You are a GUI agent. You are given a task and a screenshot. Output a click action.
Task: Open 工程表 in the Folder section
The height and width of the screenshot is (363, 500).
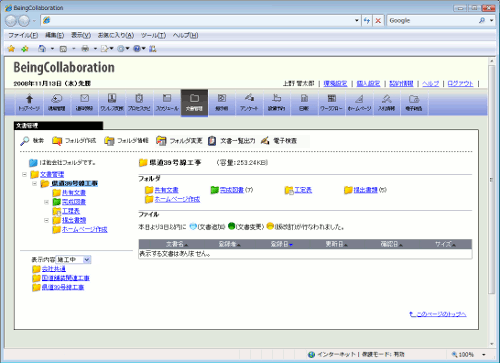pos(303,190)
